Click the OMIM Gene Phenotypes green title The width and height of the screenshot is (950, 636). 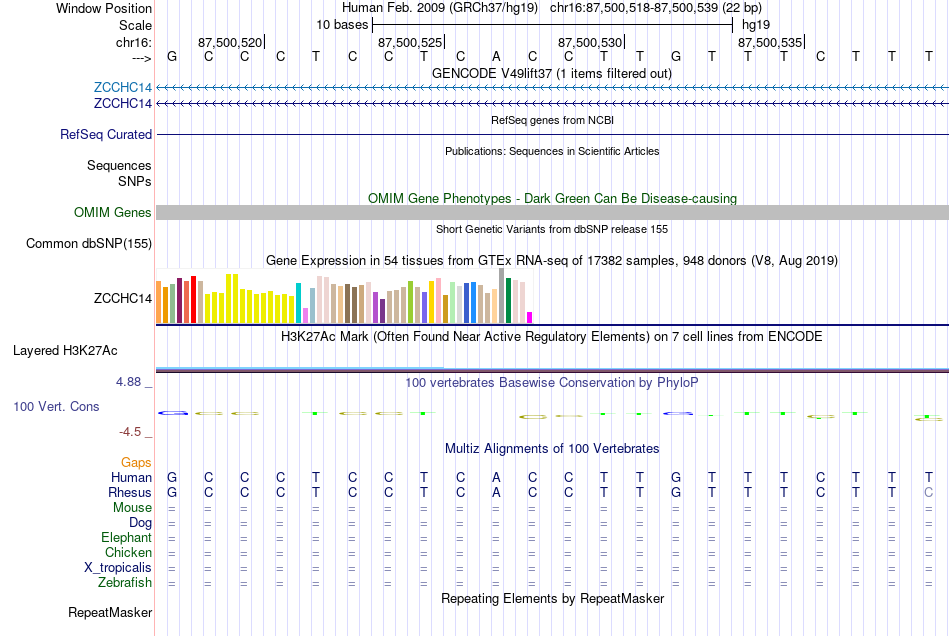coord(553,198)
